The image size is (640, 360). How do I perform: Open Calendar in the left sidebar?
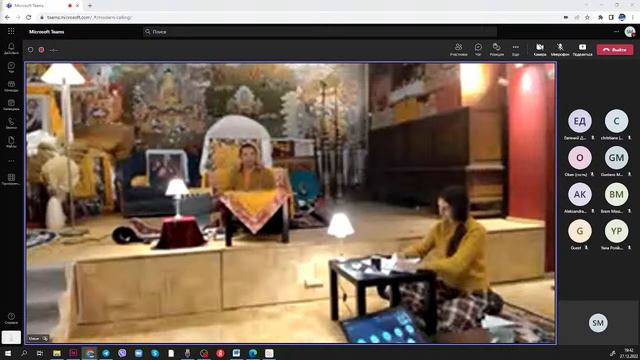[x=11, y=105]
